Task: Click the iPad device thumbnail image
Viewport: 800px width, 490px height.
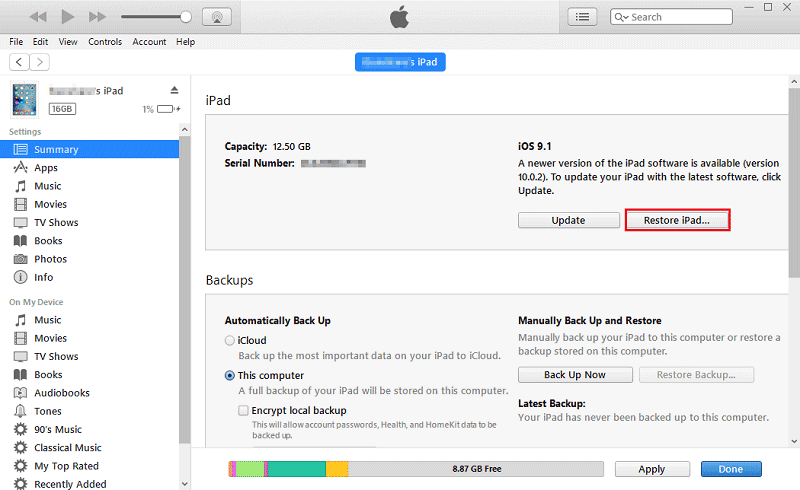Action: pos(24,100)
